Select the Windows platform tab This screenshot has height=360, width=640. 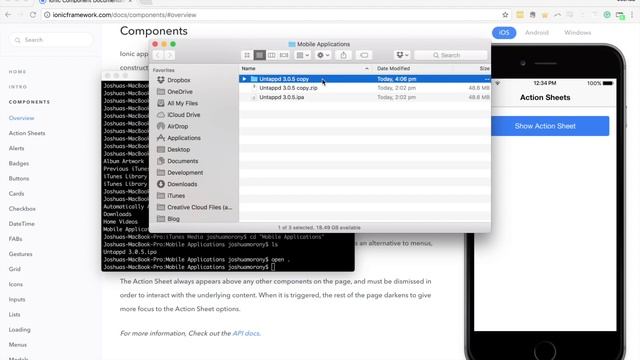(x=578, y=33)
